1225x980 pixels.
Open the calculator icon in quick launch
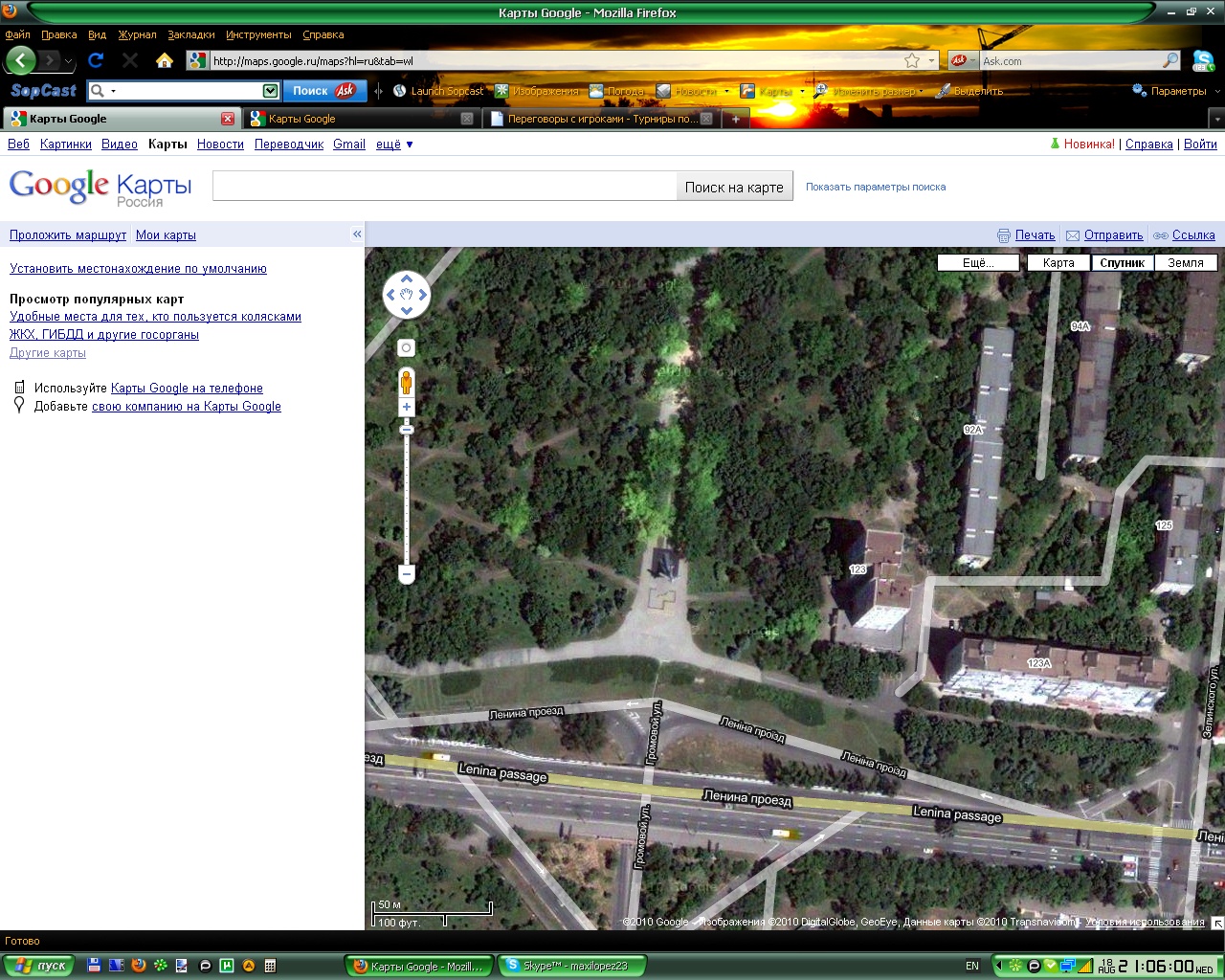(271, 966)
